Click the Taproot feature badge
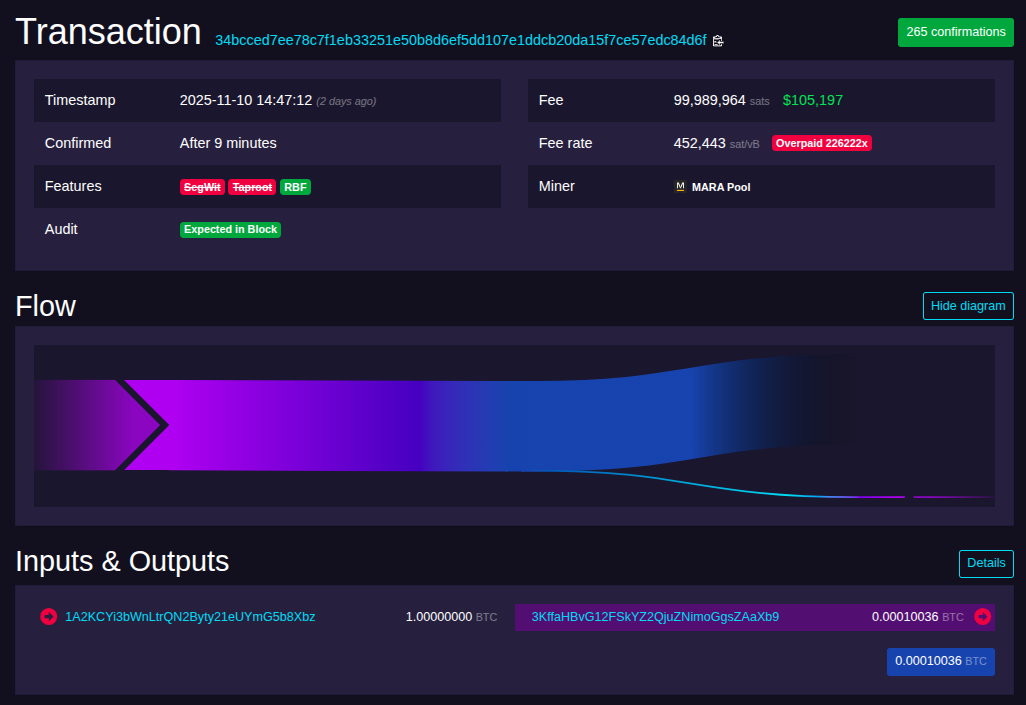The width and height of the screenshot is (1026, 705). click(x=252, y=187)
